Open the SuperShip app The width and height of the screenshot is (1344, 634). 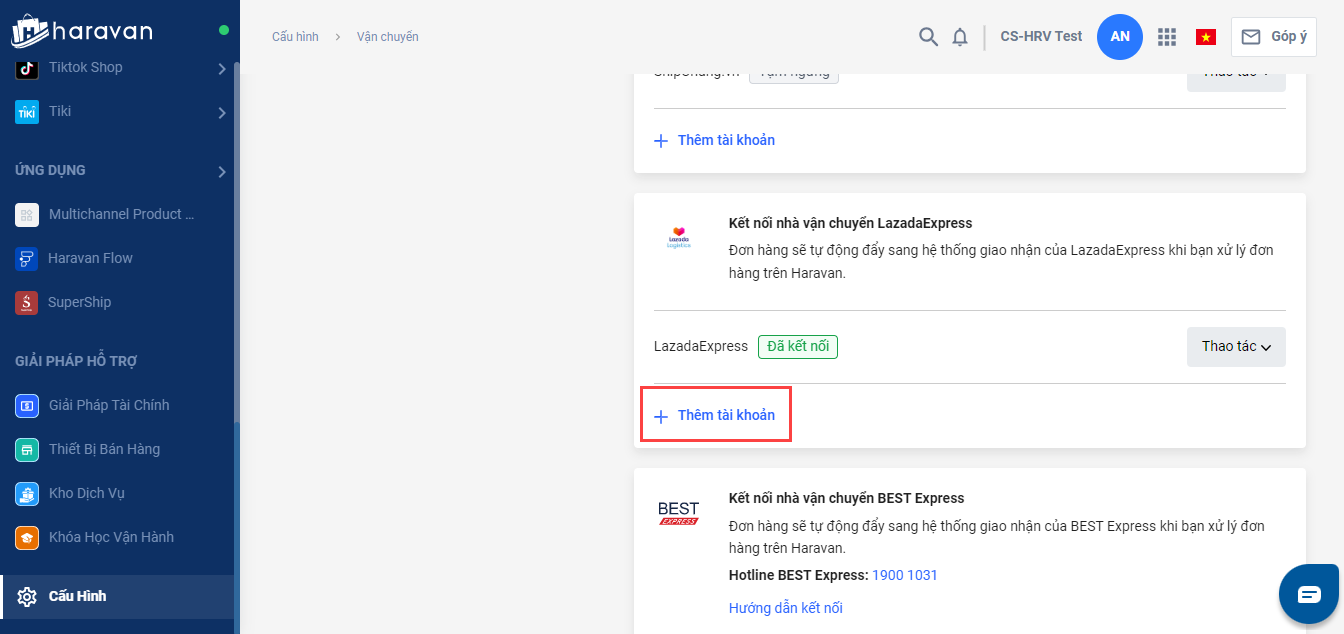tap(79, 302)
